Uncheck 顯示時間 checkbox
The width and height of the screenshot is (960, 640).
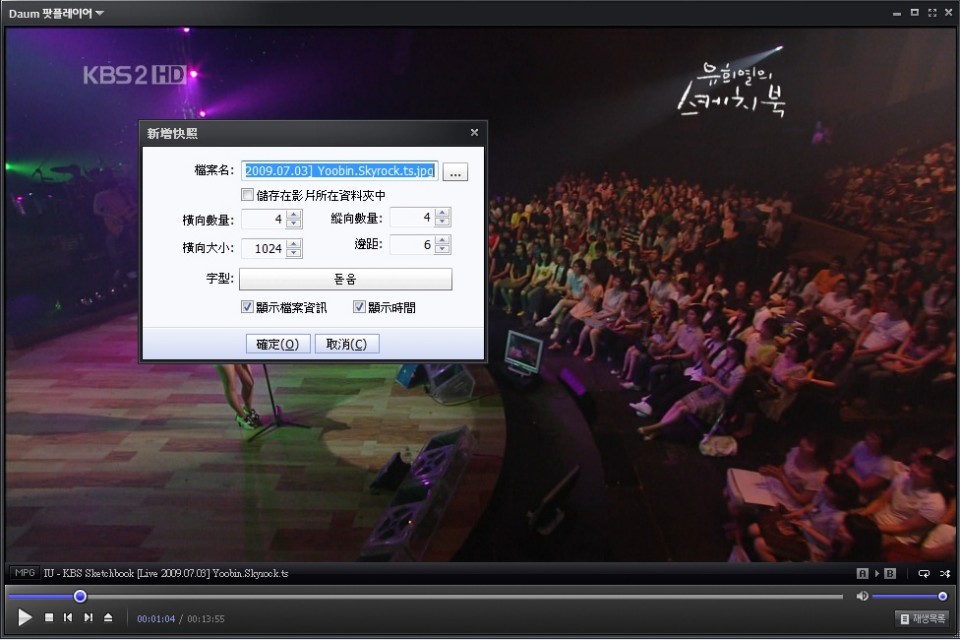(x=359, y=307)
